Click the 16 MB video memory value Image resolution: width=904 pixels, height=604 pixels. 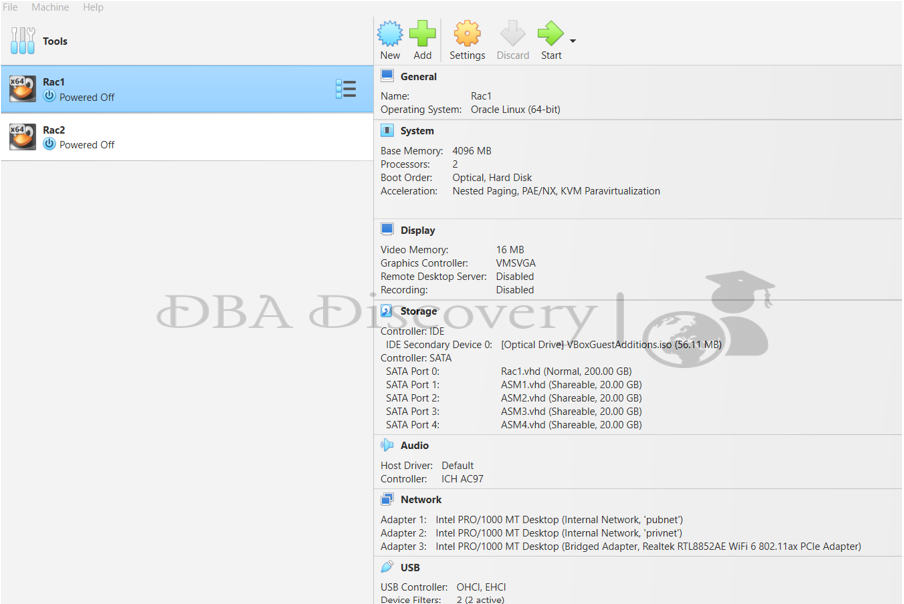coord(510,250)
